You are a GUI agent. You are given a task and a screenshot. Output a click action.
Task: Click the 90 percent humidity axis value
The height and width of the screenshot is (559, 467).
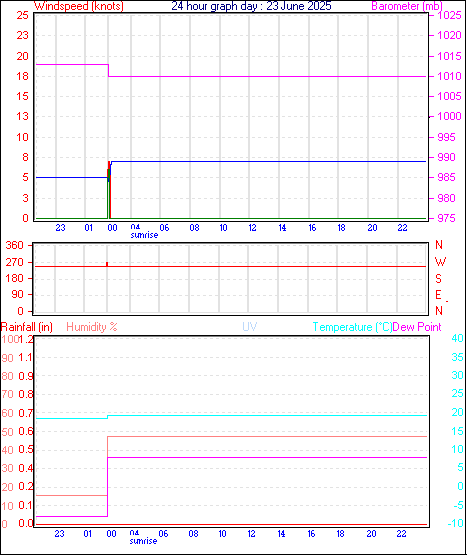pos(7,358)
